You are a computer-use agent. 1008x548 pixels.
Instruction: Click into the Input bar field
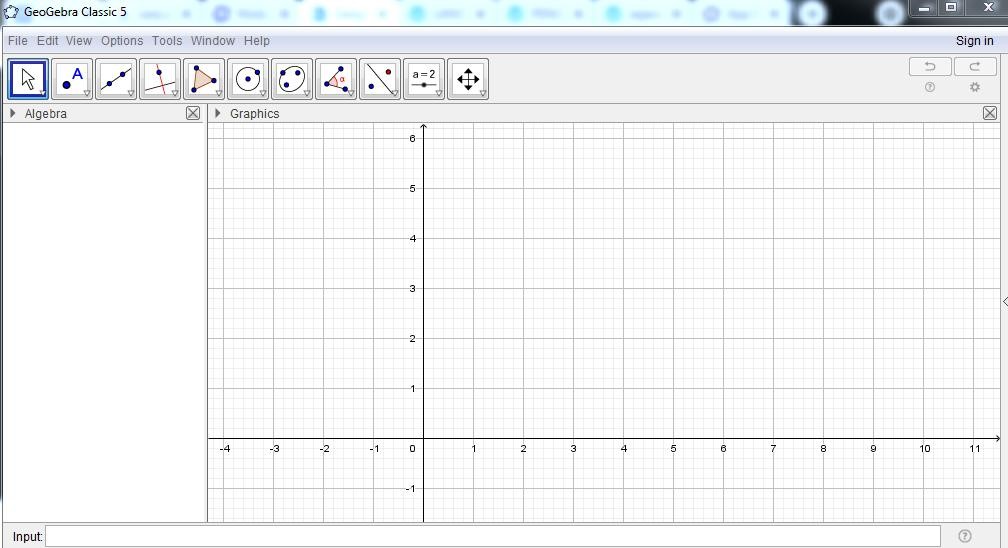(x=492, y=536)
